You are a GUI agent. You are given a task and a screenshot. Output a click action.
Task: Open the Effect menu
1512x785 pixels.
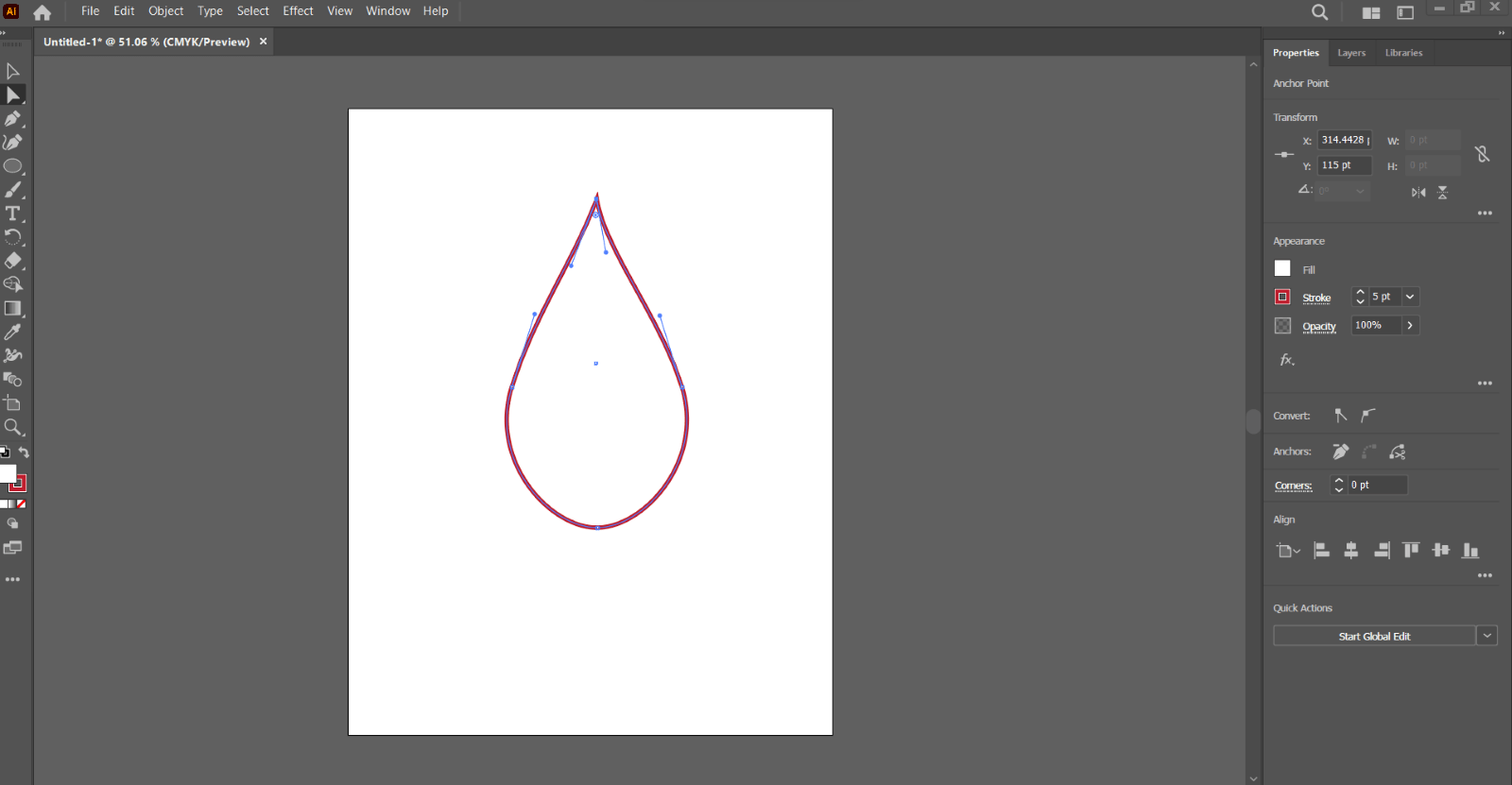click(298, 11)
